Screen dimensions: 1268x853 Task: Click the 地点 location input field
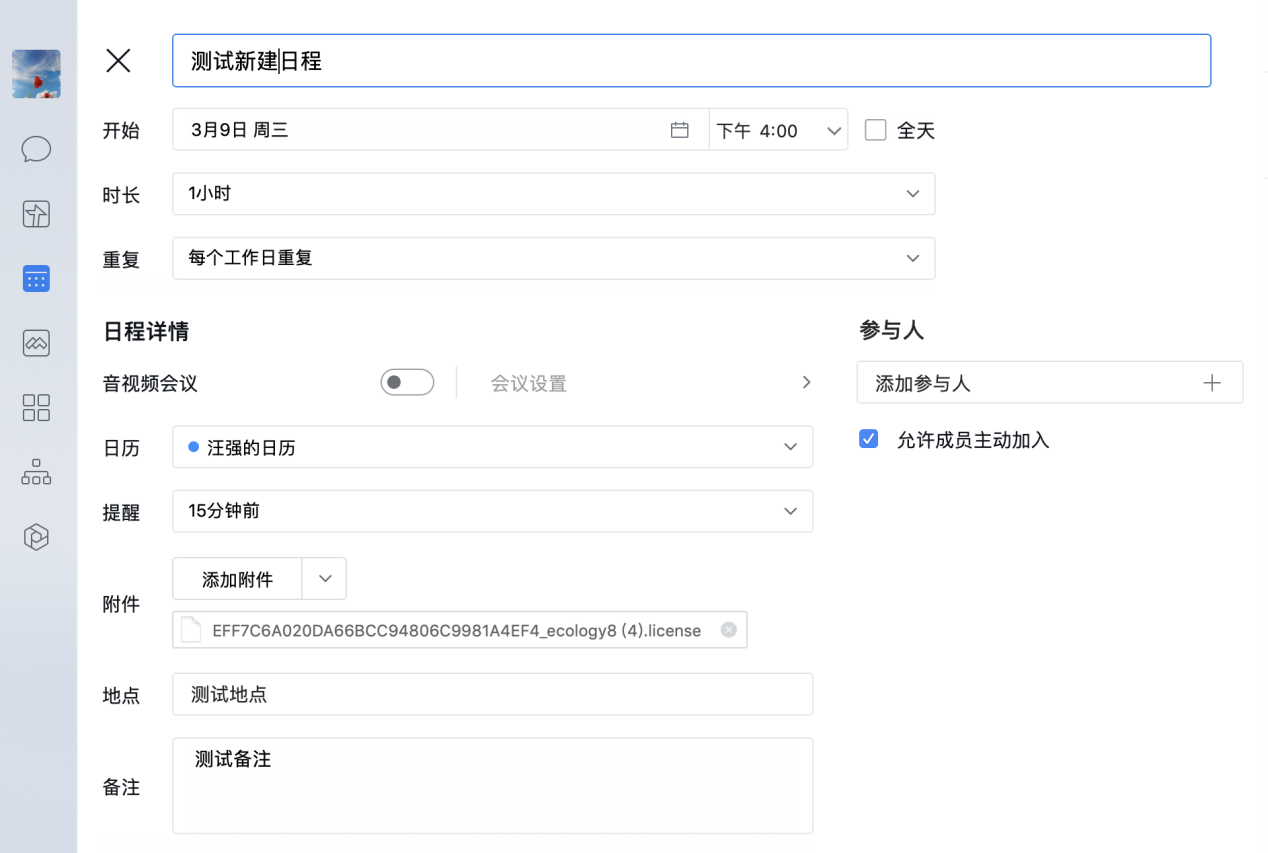tap(492, 695)
